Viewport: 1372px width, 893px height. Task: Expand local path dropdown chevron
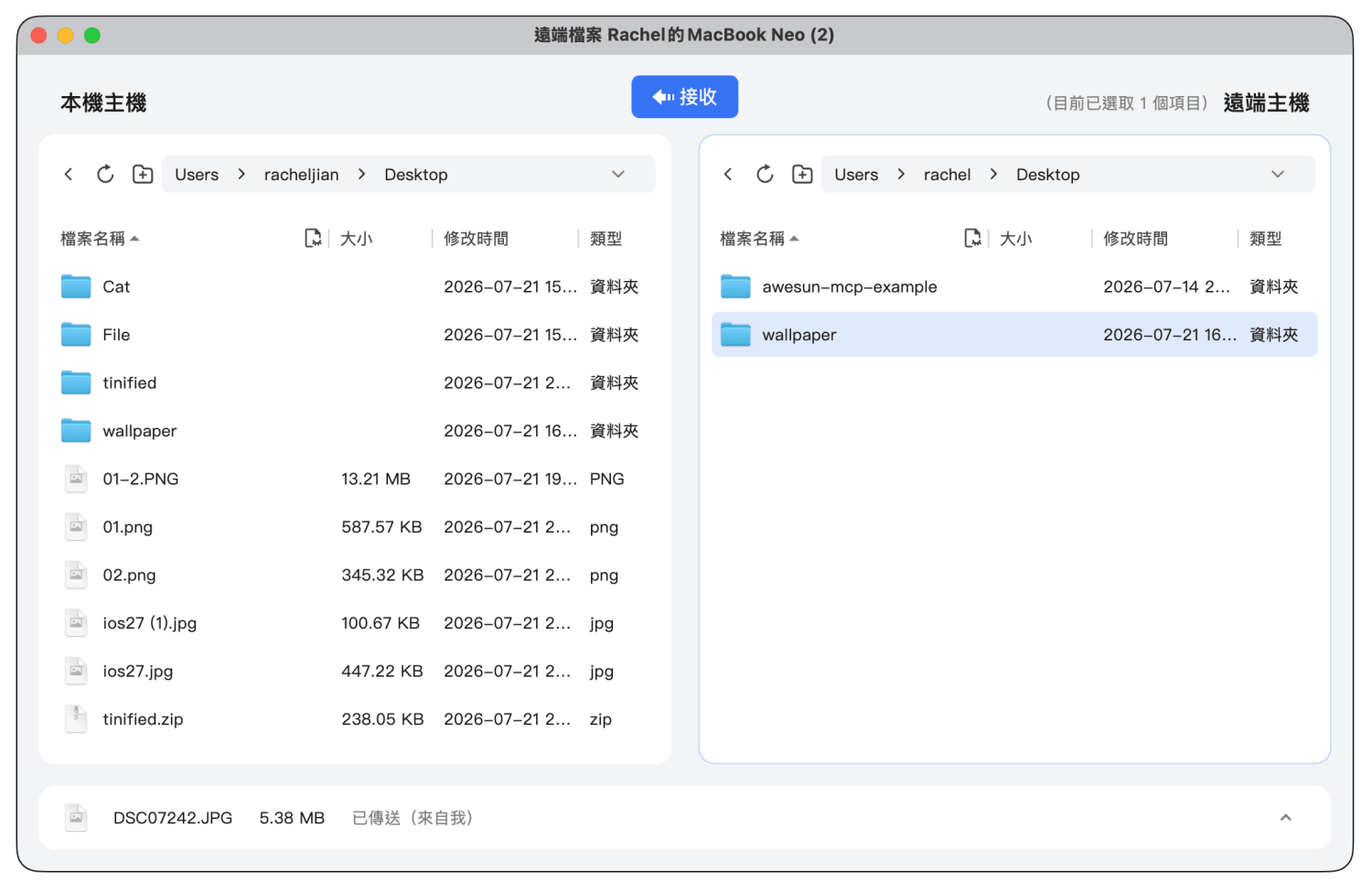[x=618, y=174]
